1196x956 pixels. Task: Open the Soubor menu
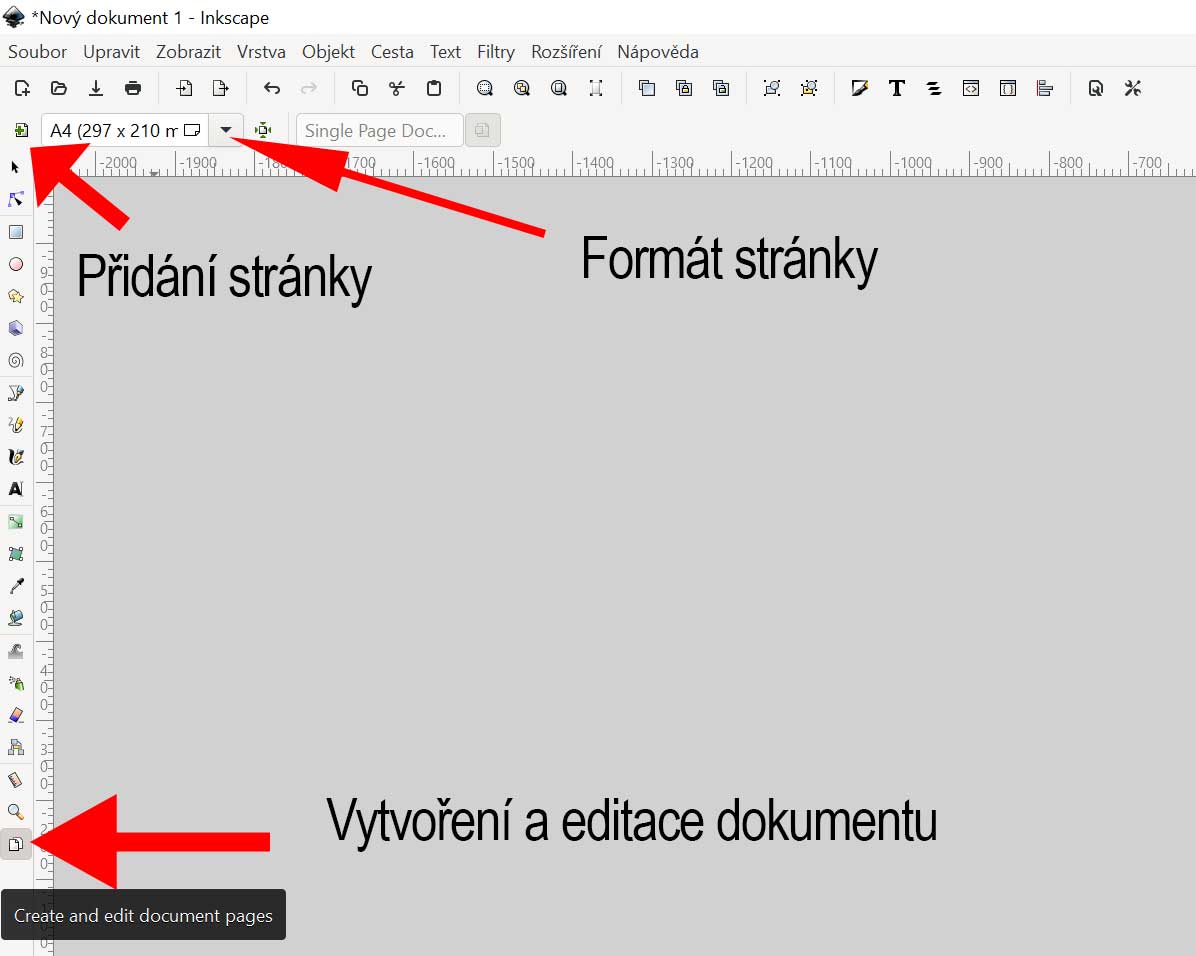(38, 52)
